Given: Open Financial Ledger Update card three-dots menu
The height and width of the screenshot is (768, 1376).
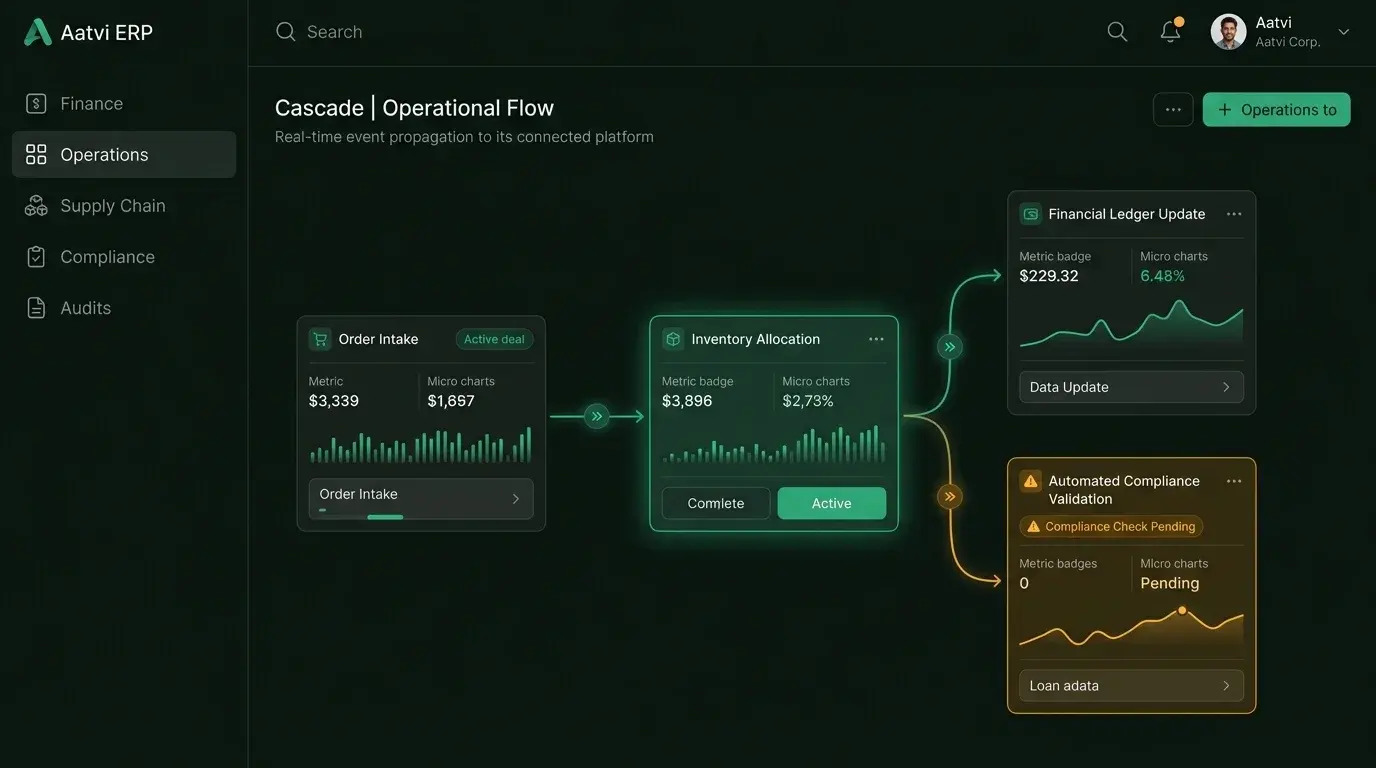Looking at the screenshot, I should click(x=1234, y=214).
